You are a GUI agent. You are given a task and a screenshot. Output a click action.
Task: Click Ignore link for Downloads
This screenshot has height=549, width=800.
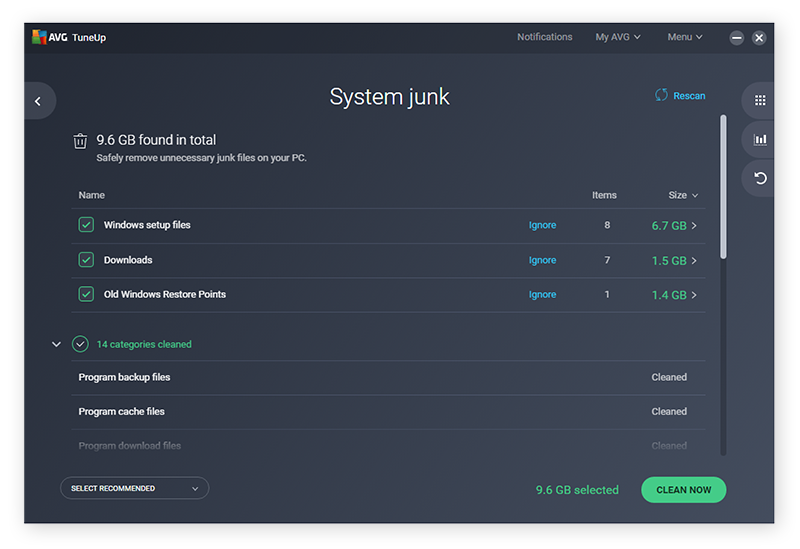[x=542, y=260]
